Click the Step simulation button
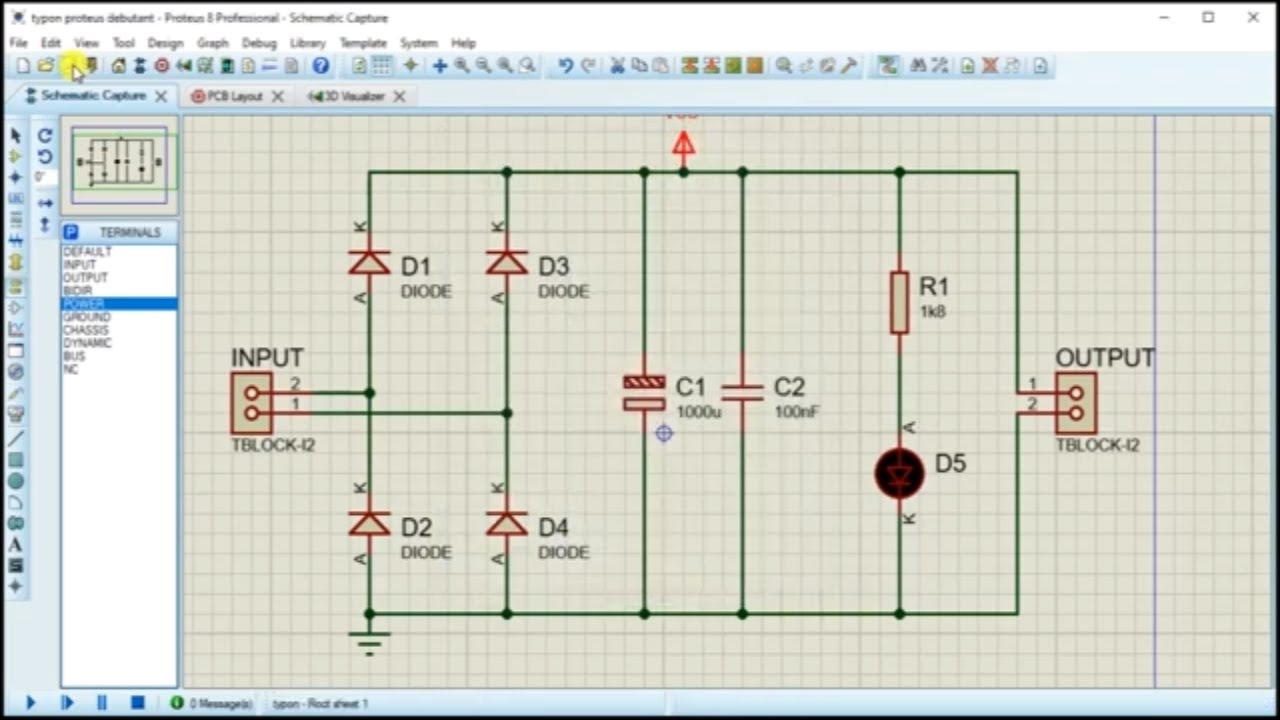Screen dimensions: 1280x720 67,703
